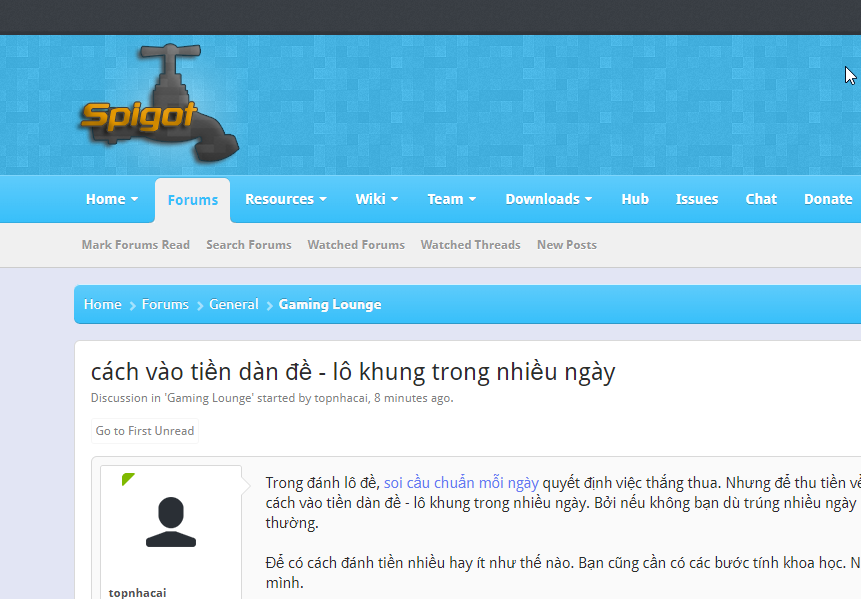
Task: Go to the Chat section
Action: pos(760,199)
